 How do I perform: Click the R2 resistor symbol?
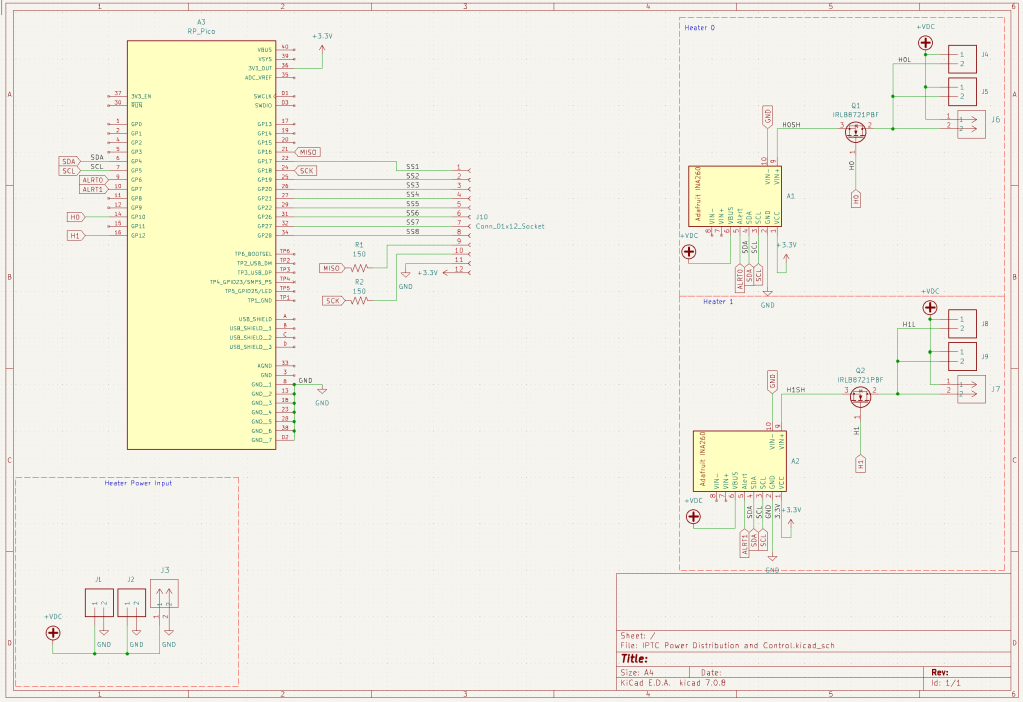[359, 300]
